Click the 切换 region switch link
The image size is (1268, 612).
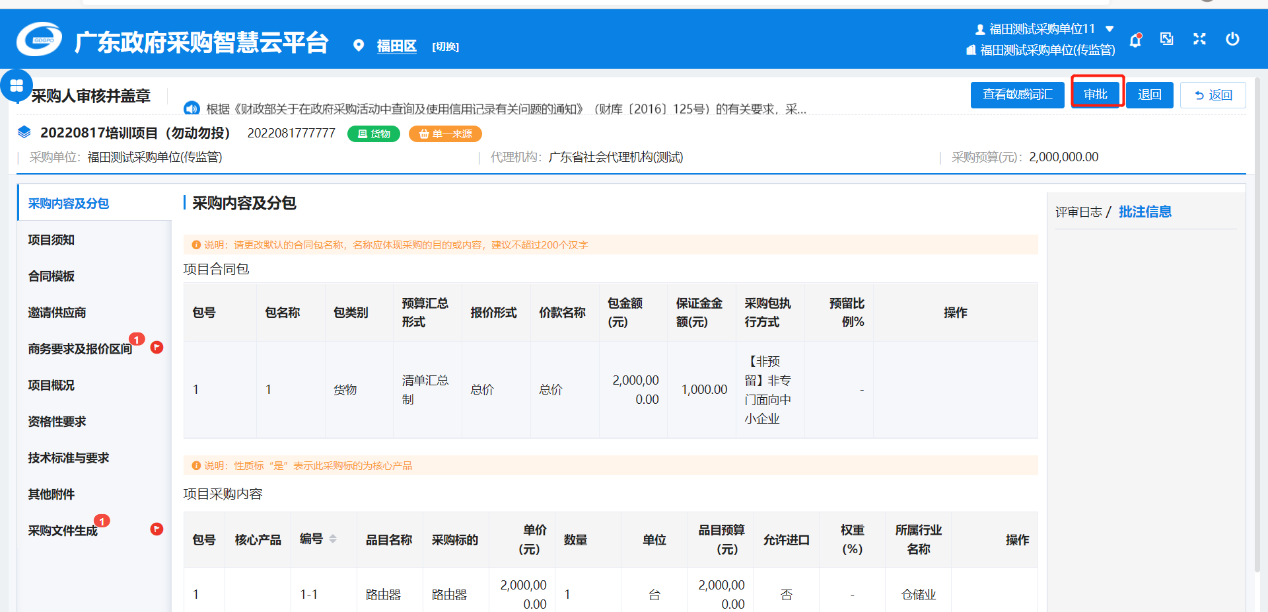point(445,47)
